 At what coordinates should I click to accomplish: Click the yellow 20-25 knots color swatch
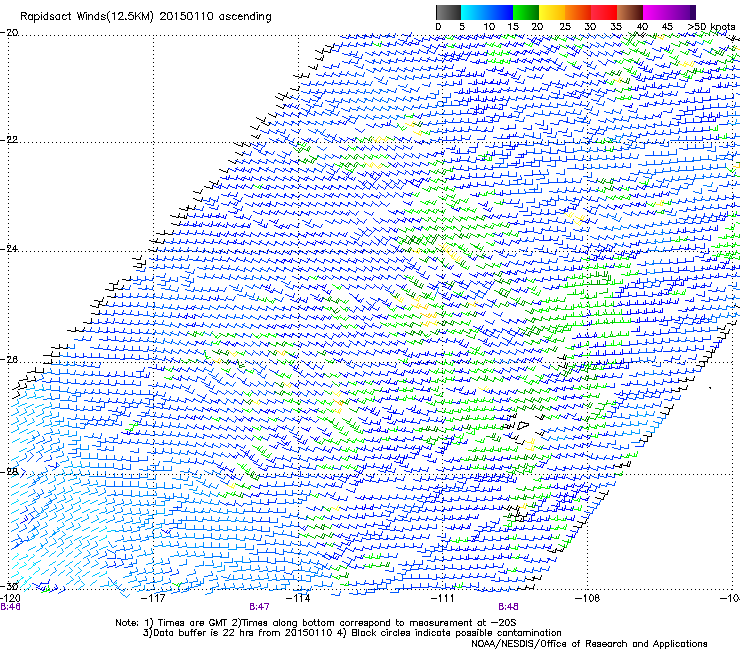[x=551, y=12]
